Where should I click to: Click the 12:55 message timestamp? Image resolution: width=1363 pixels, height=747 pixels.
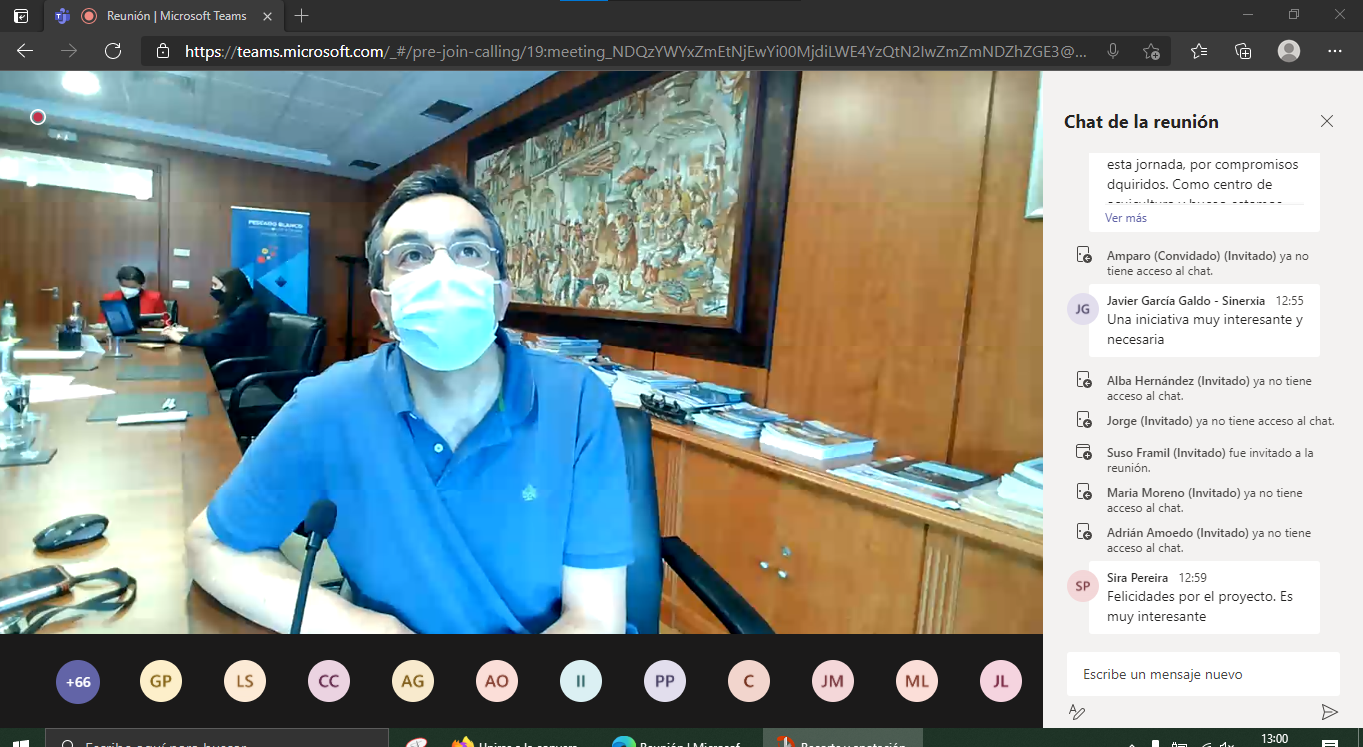1290,300
